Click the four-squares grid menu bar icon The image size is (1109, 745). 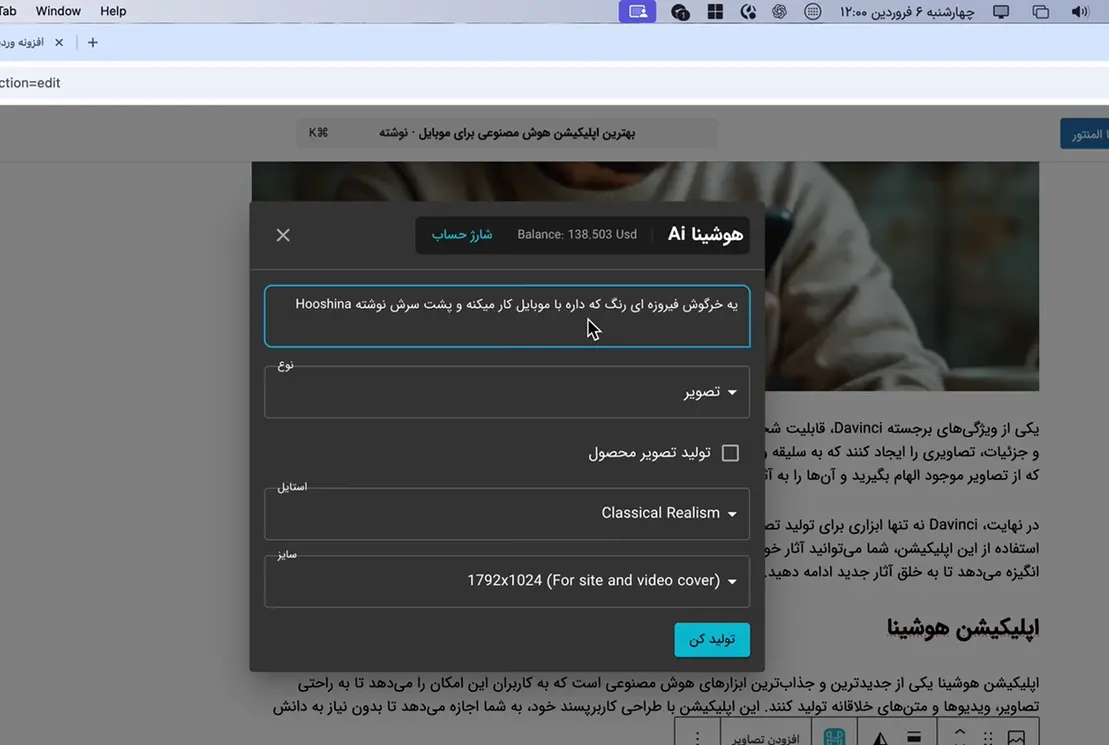pos(715,11)
